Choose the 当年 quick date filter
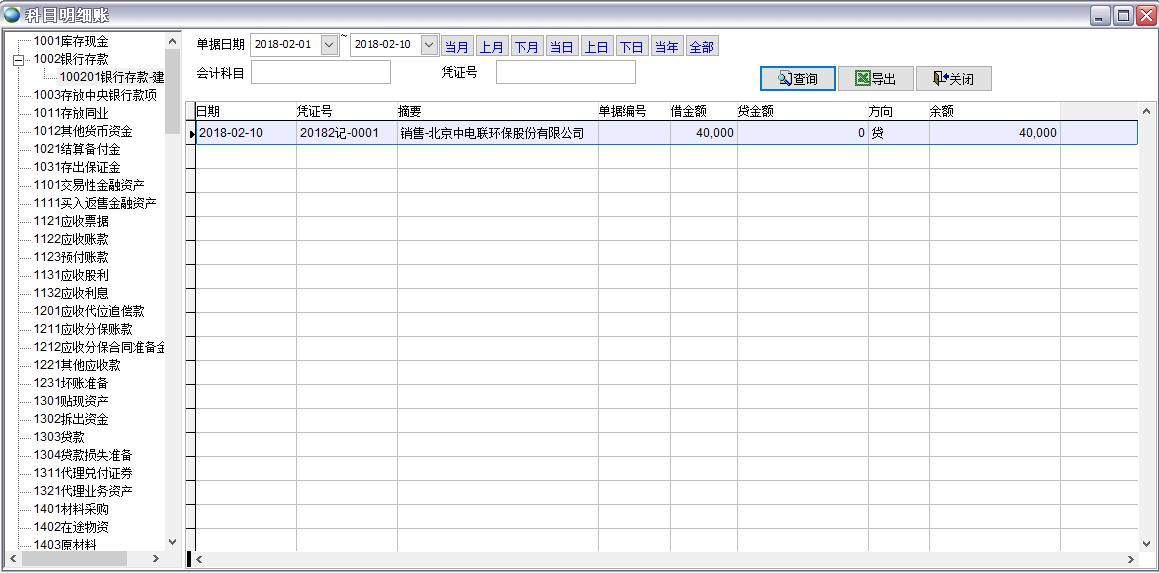This screenshot has height=573, width=1159. point(666,47)
